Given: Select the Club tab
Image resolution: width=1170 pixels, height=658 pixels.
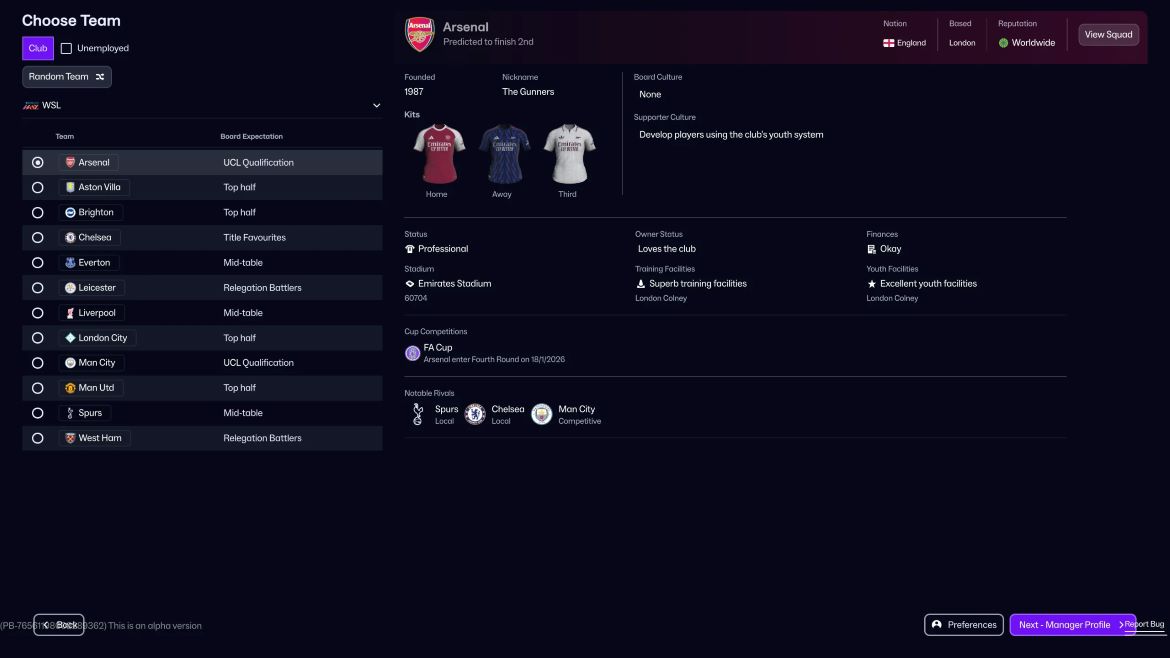Looking at the screenshot, I should tap(38, 48).
